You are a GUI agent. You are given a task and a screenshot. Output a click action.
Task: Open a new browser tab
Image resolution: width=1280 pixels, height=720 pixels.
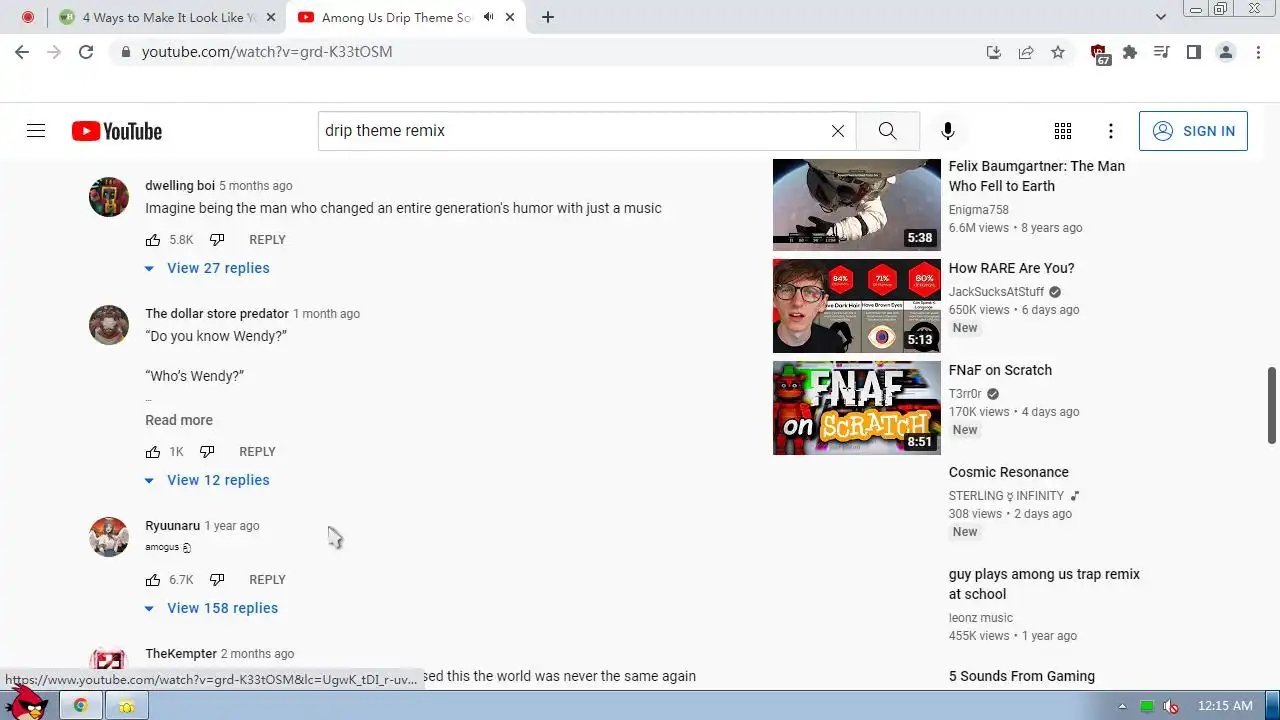[x=548, y=17]
